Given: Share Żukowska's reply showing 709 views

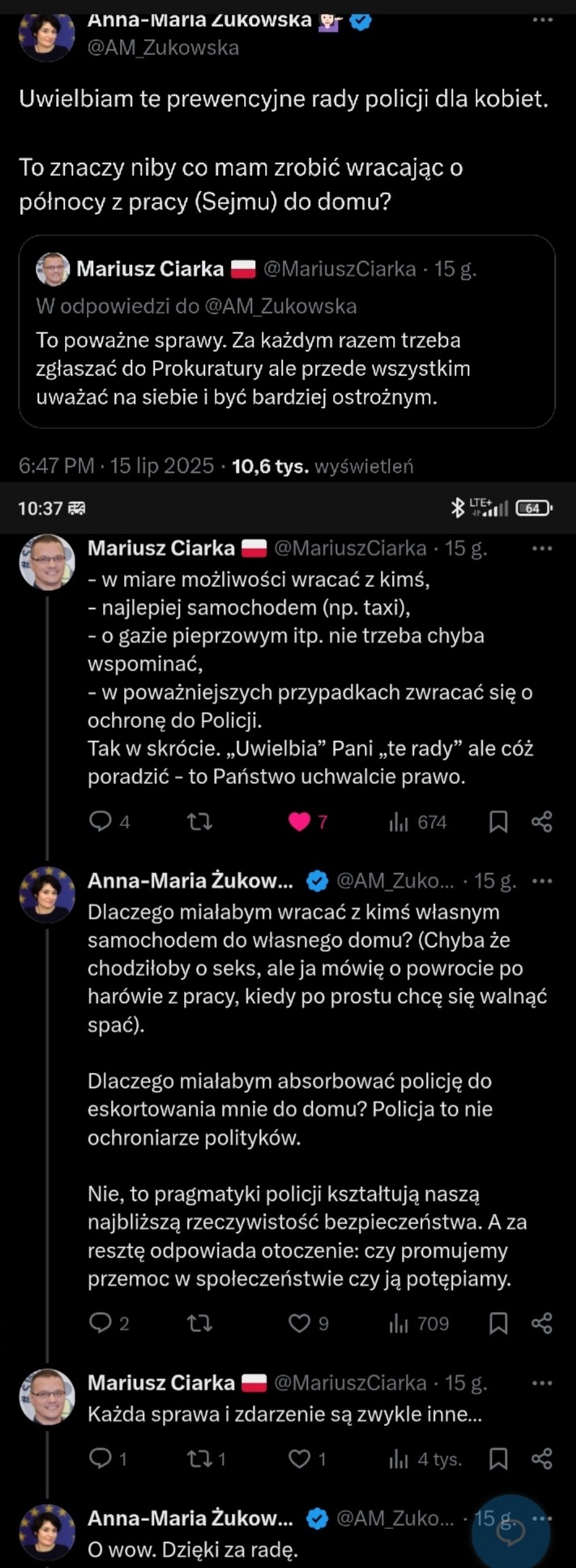Looking at the screenshot, I should pos(542,1324).
